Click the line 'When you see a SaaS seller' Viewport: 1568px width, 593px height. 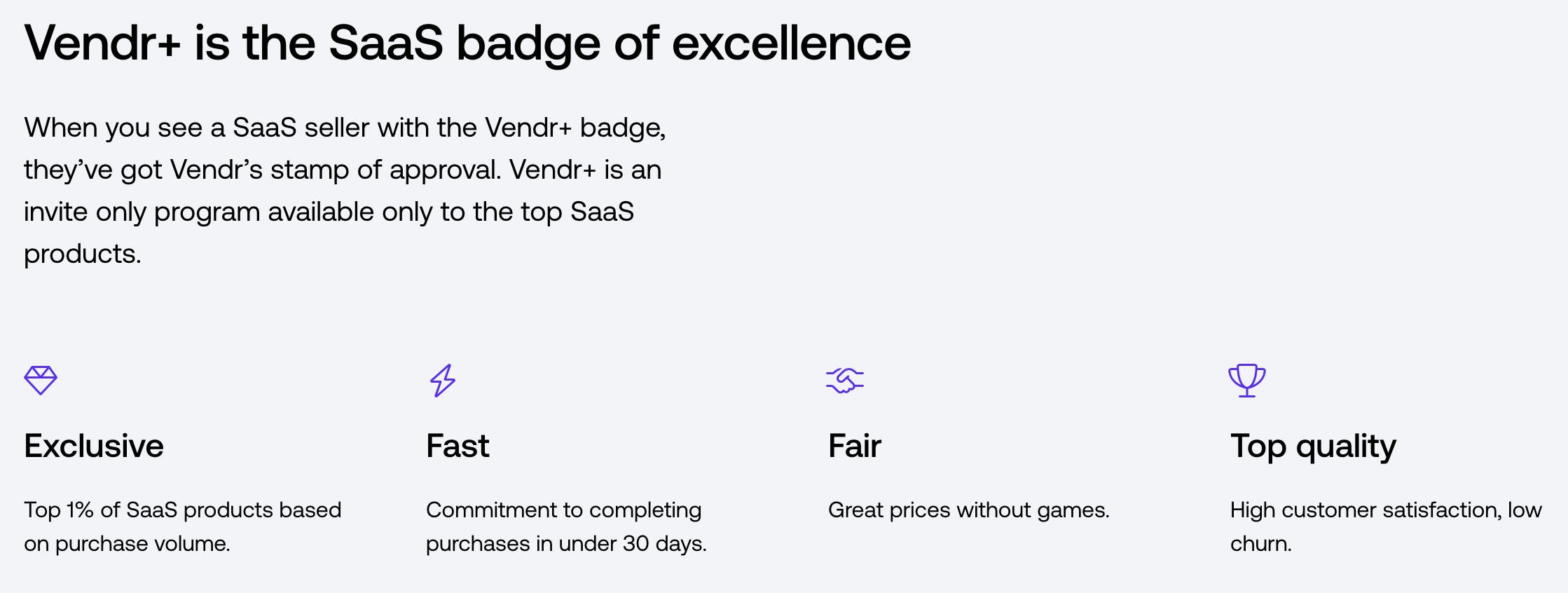pos(345,128)
